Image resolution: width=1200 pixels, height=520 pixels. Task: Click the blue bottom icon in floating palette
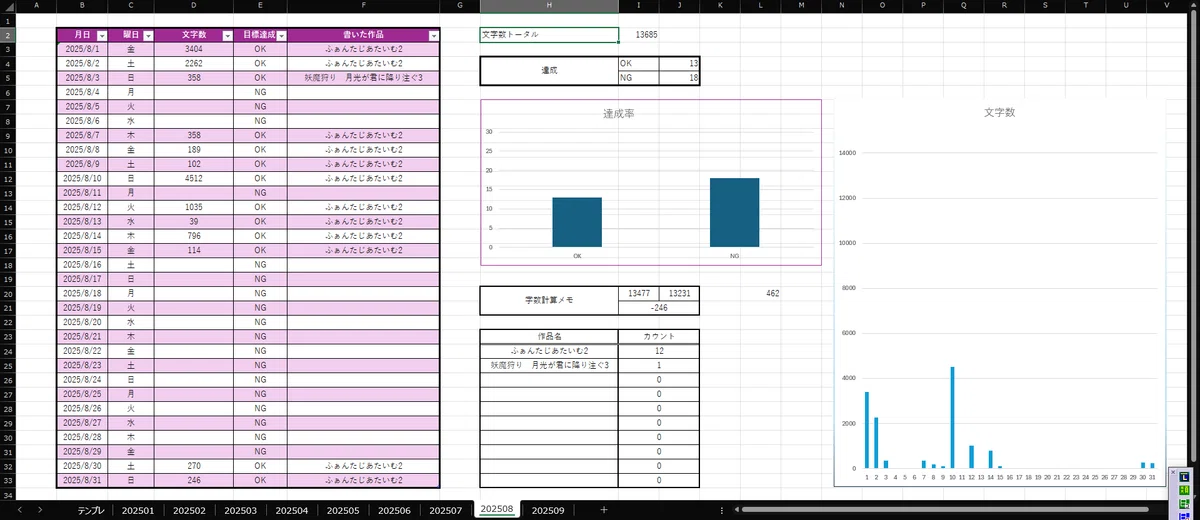click(1184, 516)
